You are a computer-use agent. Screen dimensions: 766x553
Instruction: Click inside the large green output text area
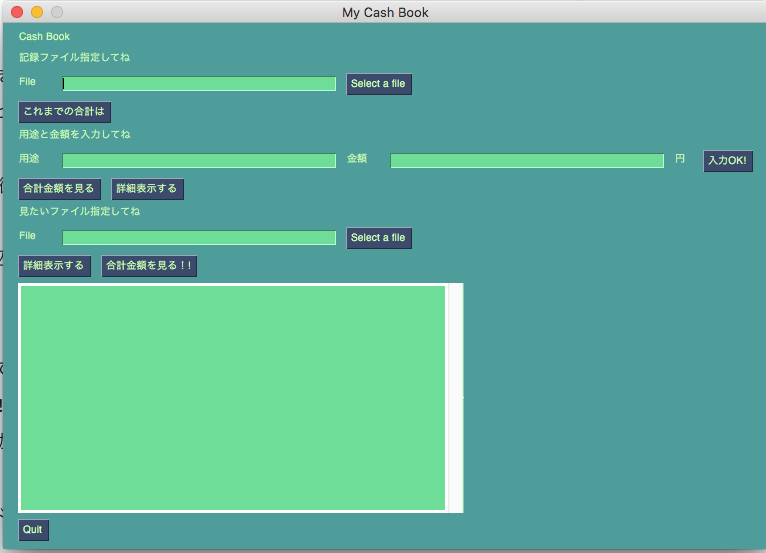coord(232,397)
